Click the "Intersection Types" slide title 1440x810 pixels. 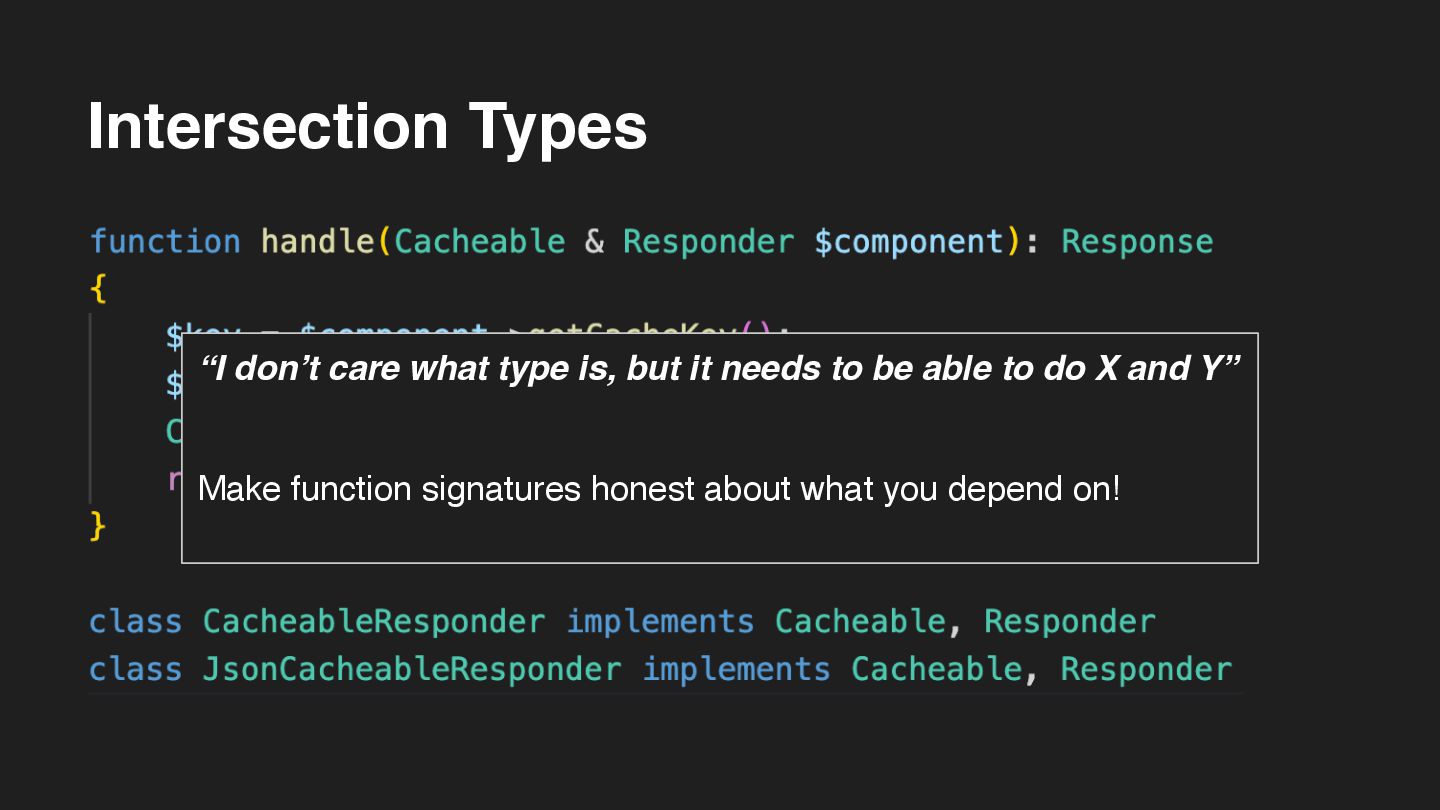coord(367,127)
